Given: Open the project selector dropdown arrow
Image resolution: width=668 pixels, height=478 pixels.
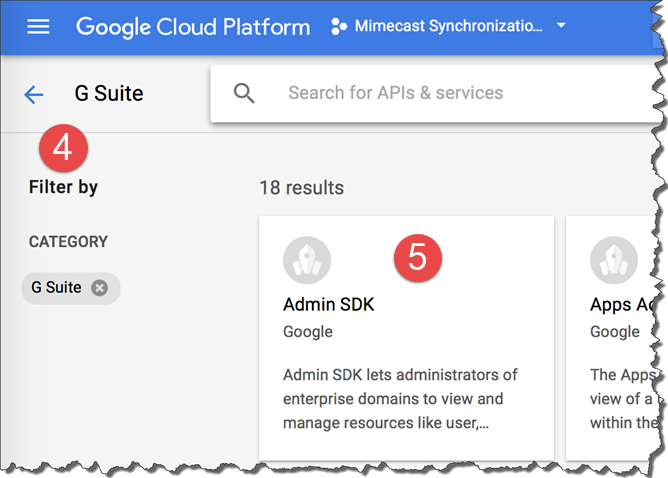Looking at the screenshot, I should coord(561,25).
